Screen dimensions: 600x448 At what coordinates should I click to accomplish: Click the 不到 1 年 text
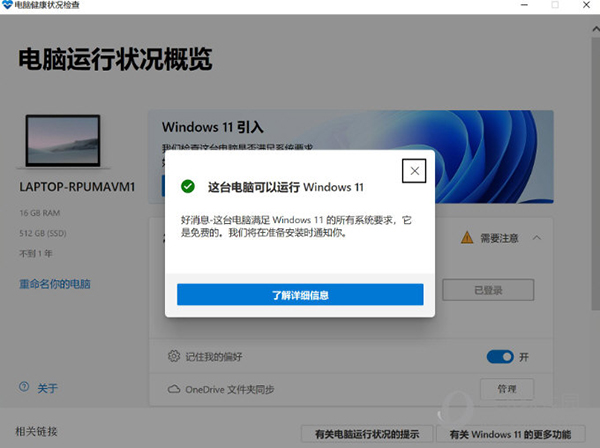click(36, 253)
